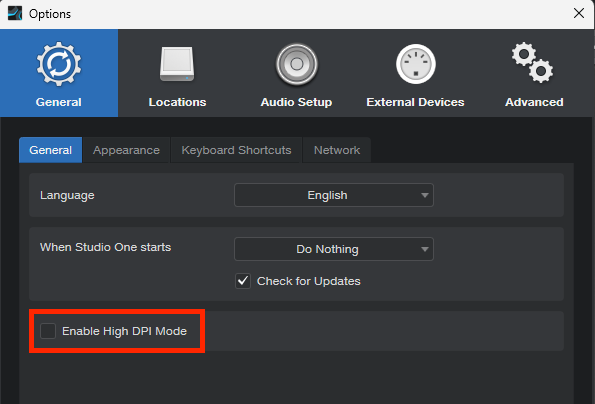
Task: Open External Devices MIDI connector icon
Action: (x=416, y=73)
